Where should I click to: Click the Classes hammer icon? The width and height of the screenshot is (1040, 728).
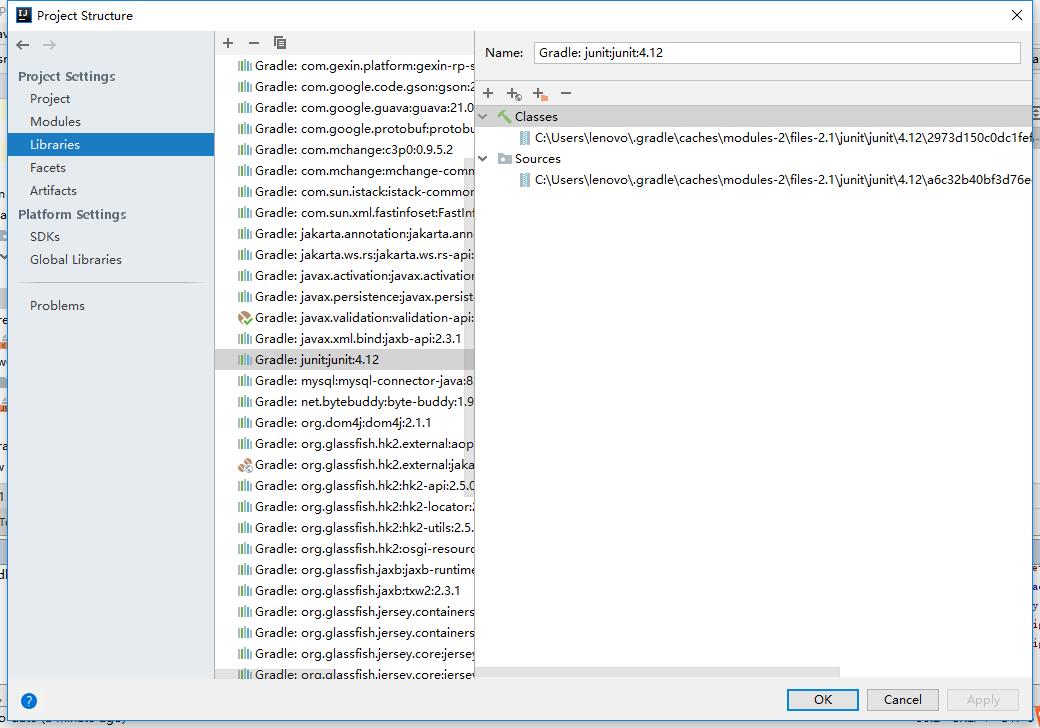click(x=504, y=117)
